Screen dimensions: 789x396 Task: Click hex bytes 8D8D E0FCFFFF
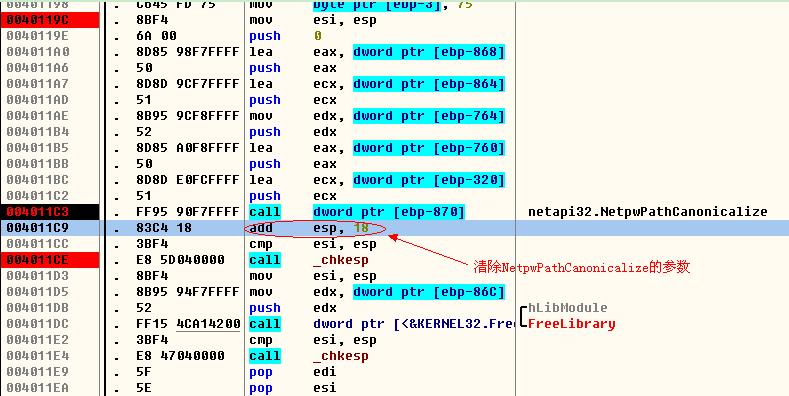[x=188, y=180]
